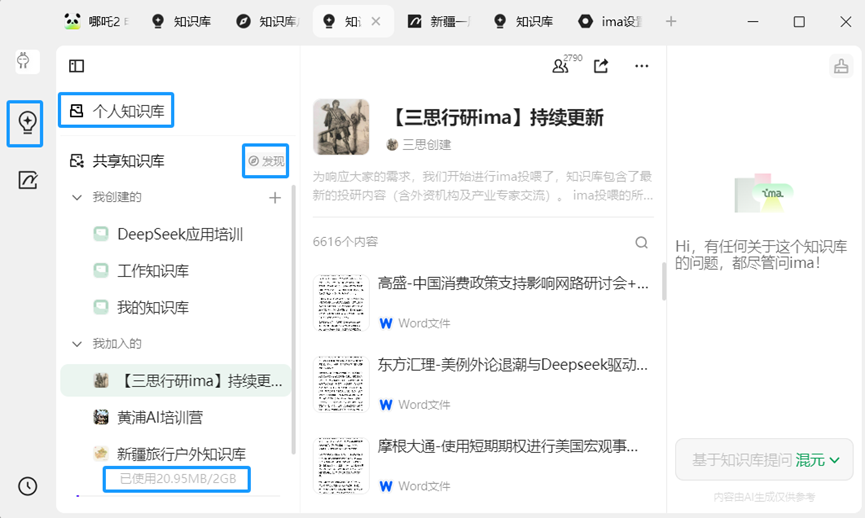
Task: Open the 混元 model dropdown
Action: click(x=818, y=460)
